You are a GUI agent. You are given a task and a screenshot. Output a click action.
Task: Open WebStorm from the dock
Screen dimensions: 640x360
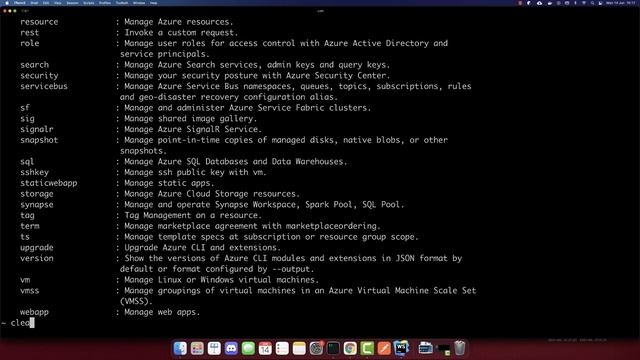401,348
